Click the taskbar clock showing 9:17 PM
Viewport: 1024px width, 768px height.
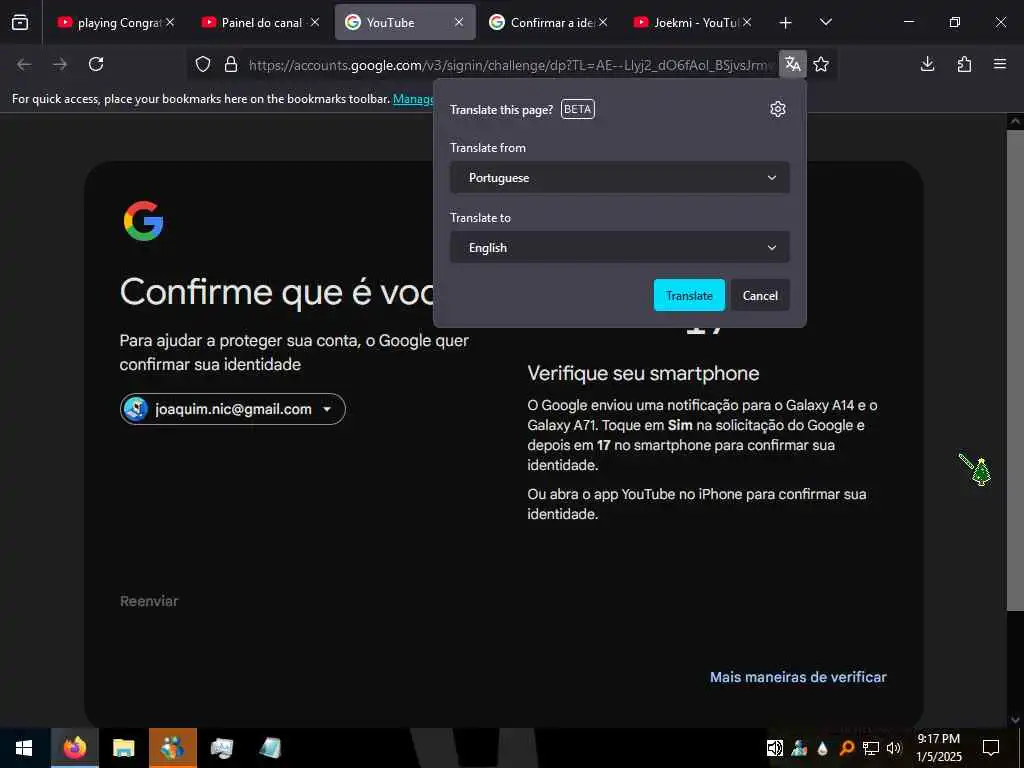[939, 748]
